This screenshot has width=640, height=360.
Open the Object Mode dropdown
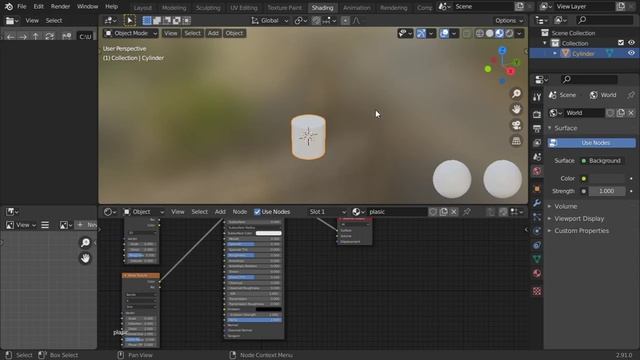pyautogui.click(x=131, y=33)
